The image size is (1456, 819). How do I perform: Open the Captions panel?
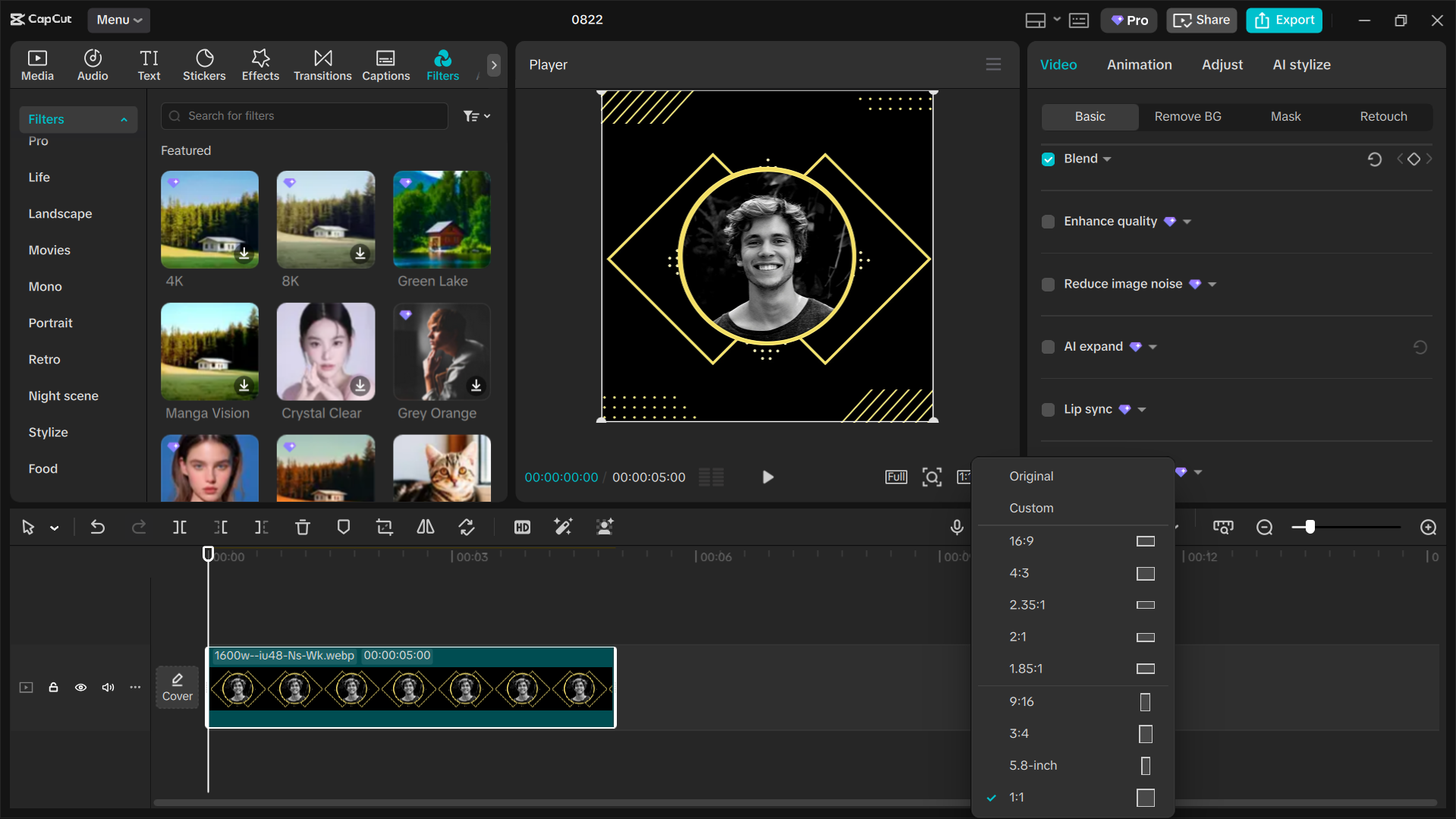[385, 65]
